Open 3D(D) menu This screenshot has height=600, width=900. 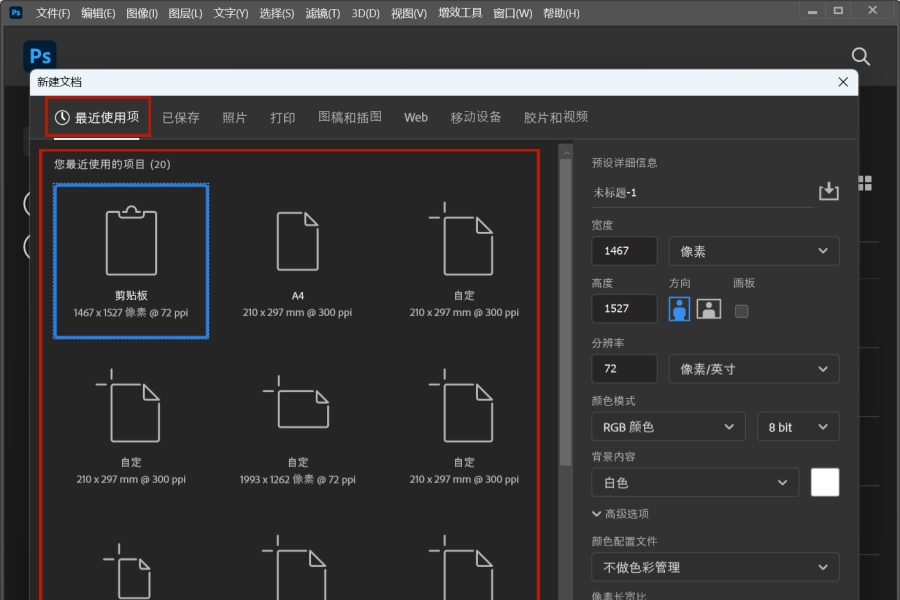coord(365,13)
